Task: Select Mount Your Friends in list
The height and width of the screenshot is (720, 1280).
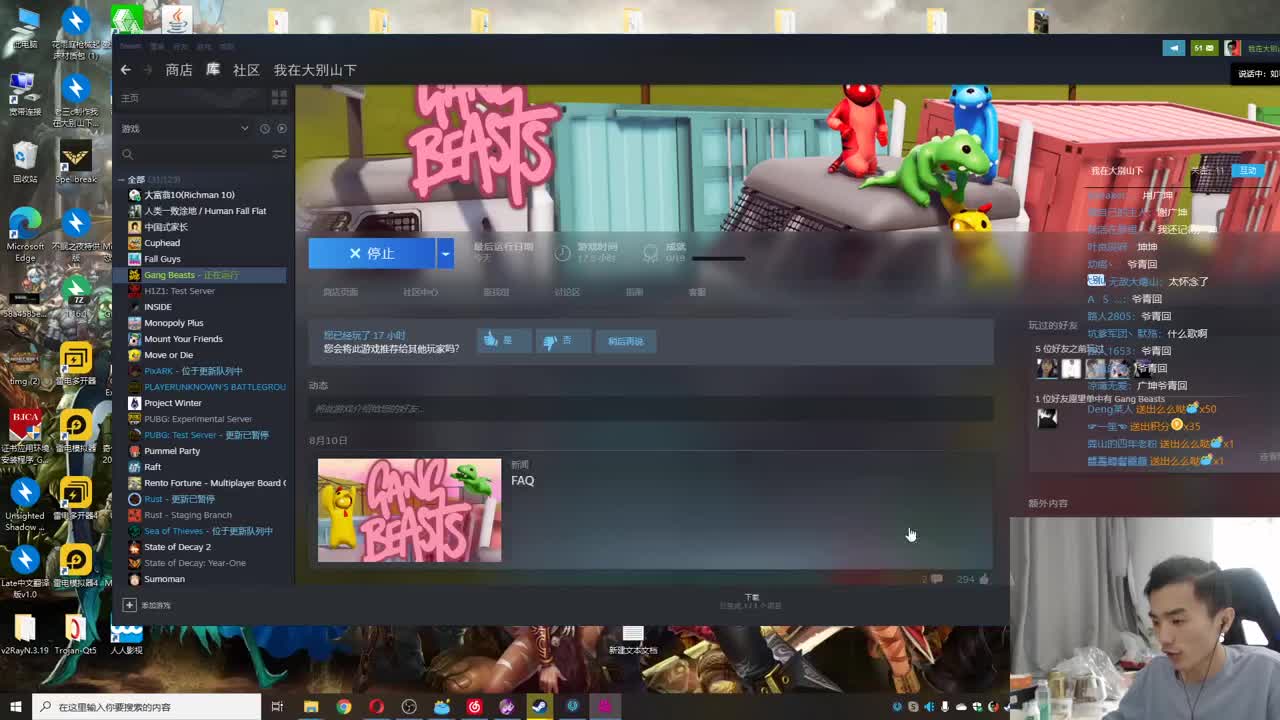Action: (x=183, y=339)
